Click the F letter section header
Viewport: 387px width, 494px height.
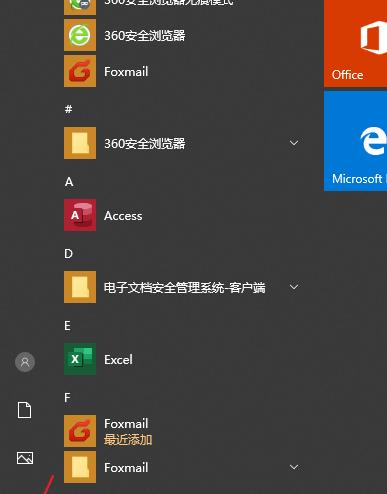(67, 398)
